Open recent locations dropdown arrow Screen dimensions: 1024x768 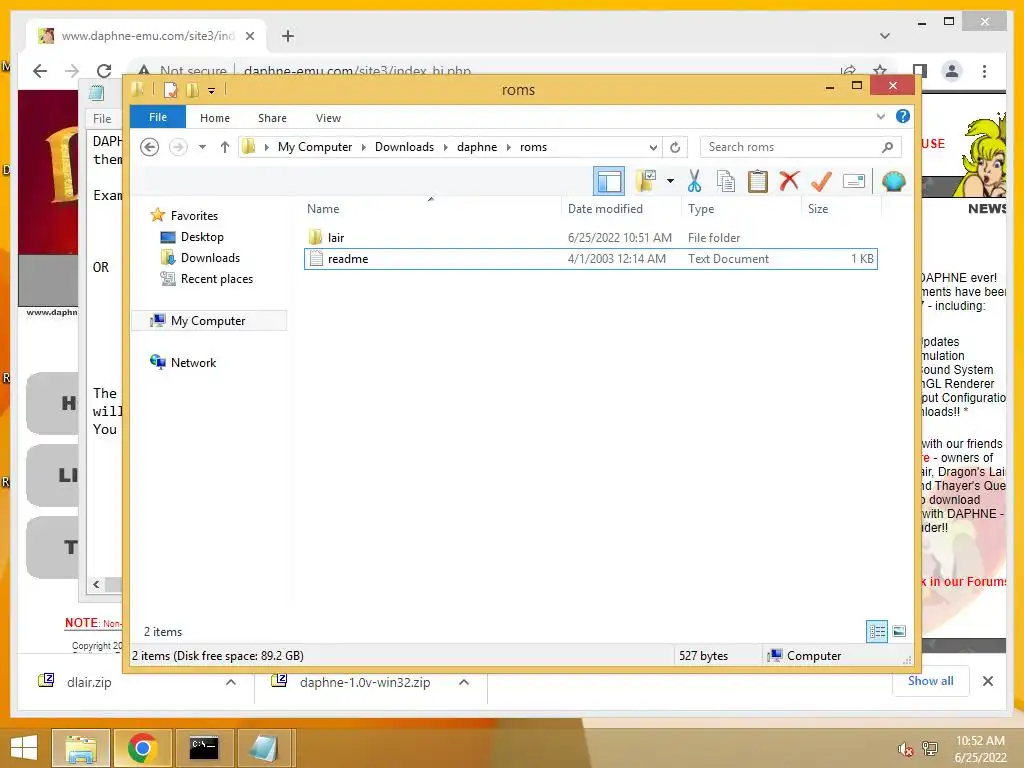click(202, 147)
